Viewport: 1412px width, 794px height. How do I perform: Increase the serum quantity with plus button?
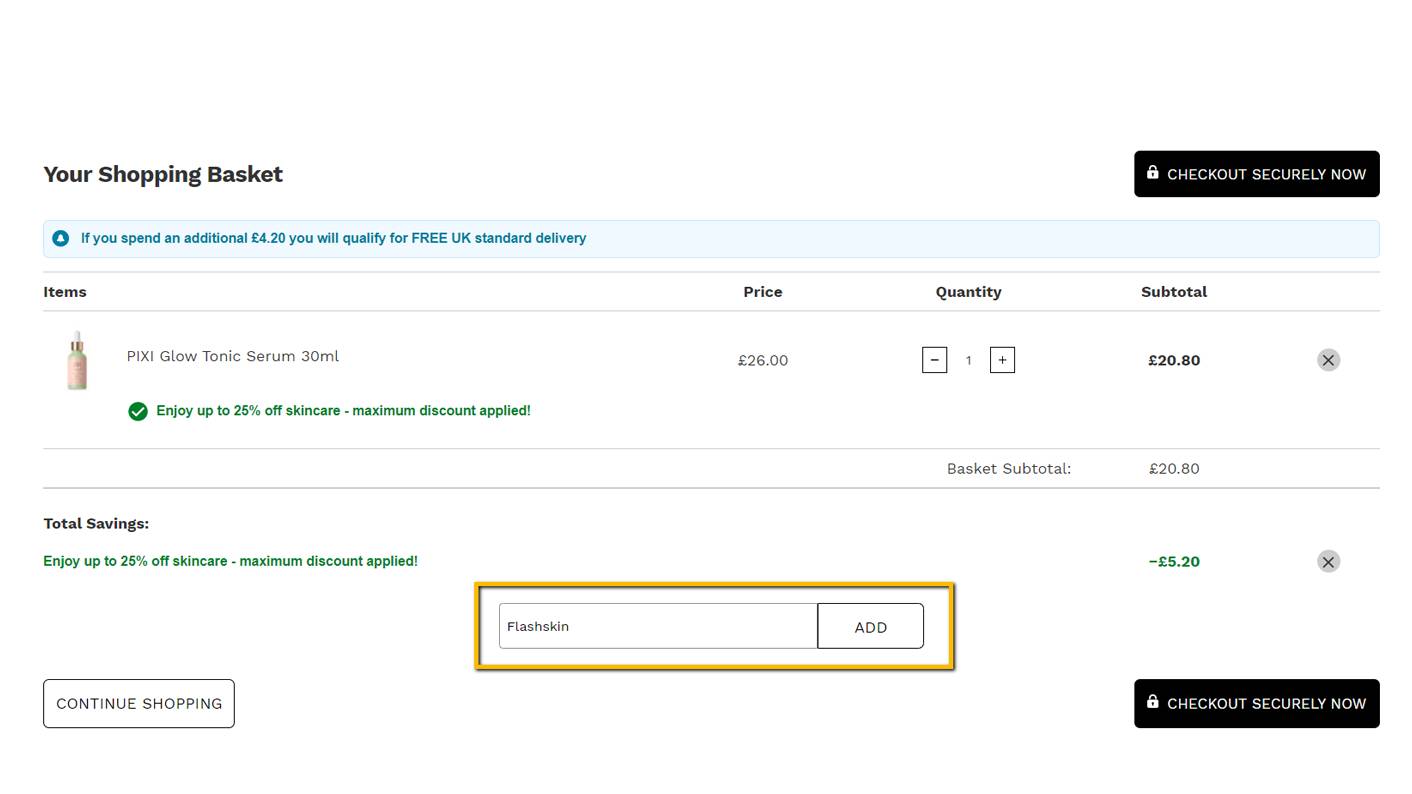point(1002,359)
